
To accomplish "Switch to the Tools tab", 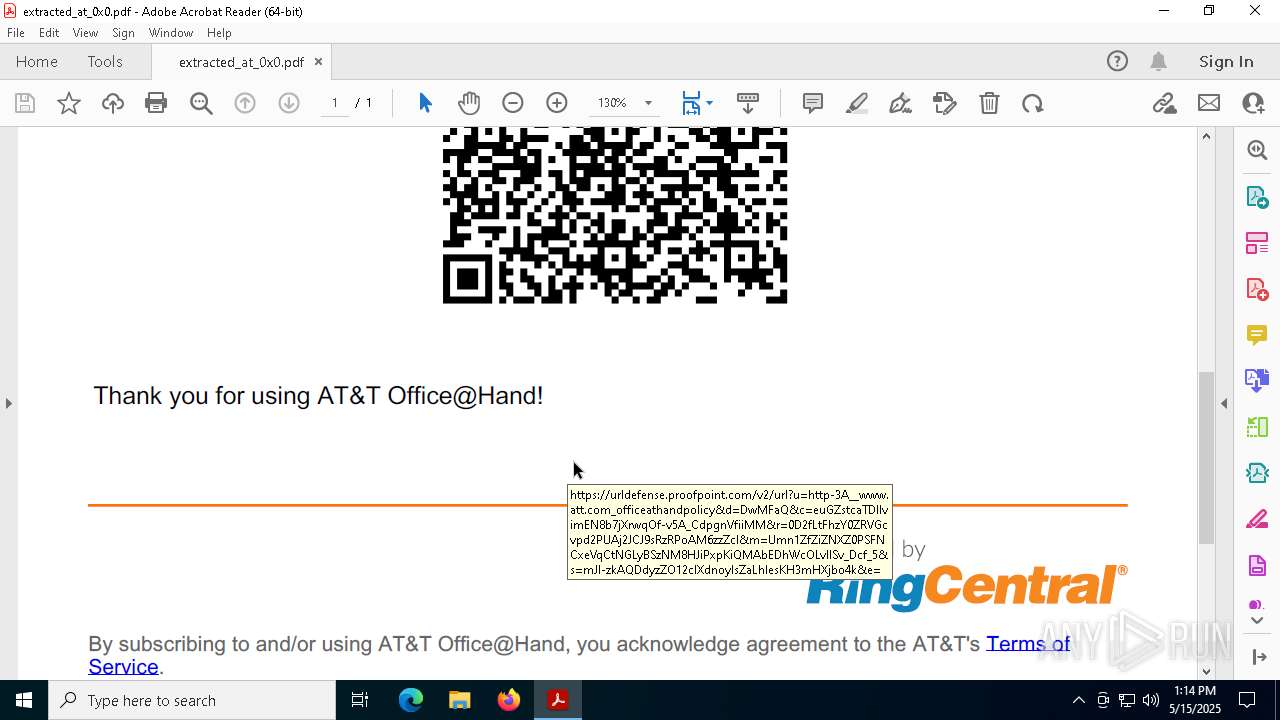I will (x=105, y=61).
